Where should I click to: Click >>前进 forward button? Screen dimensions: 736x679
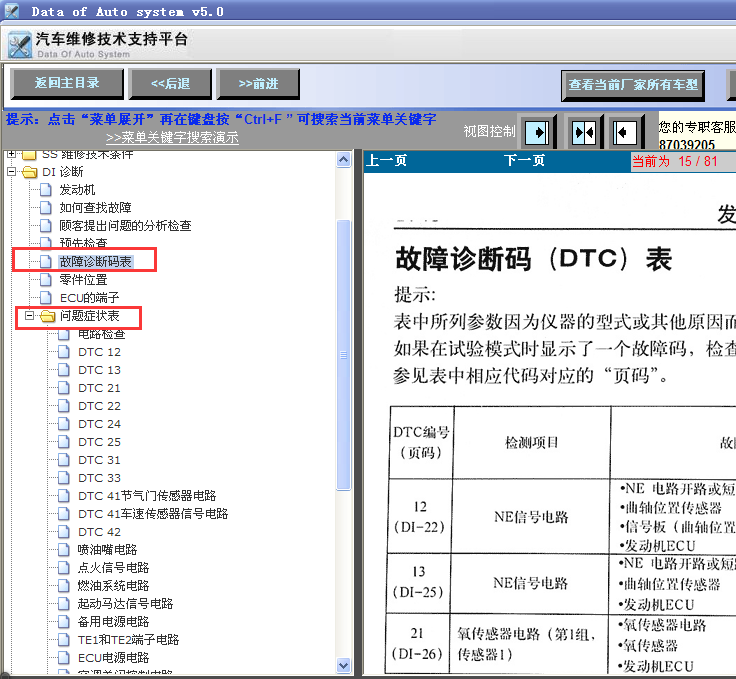click(x=258, y=84)
